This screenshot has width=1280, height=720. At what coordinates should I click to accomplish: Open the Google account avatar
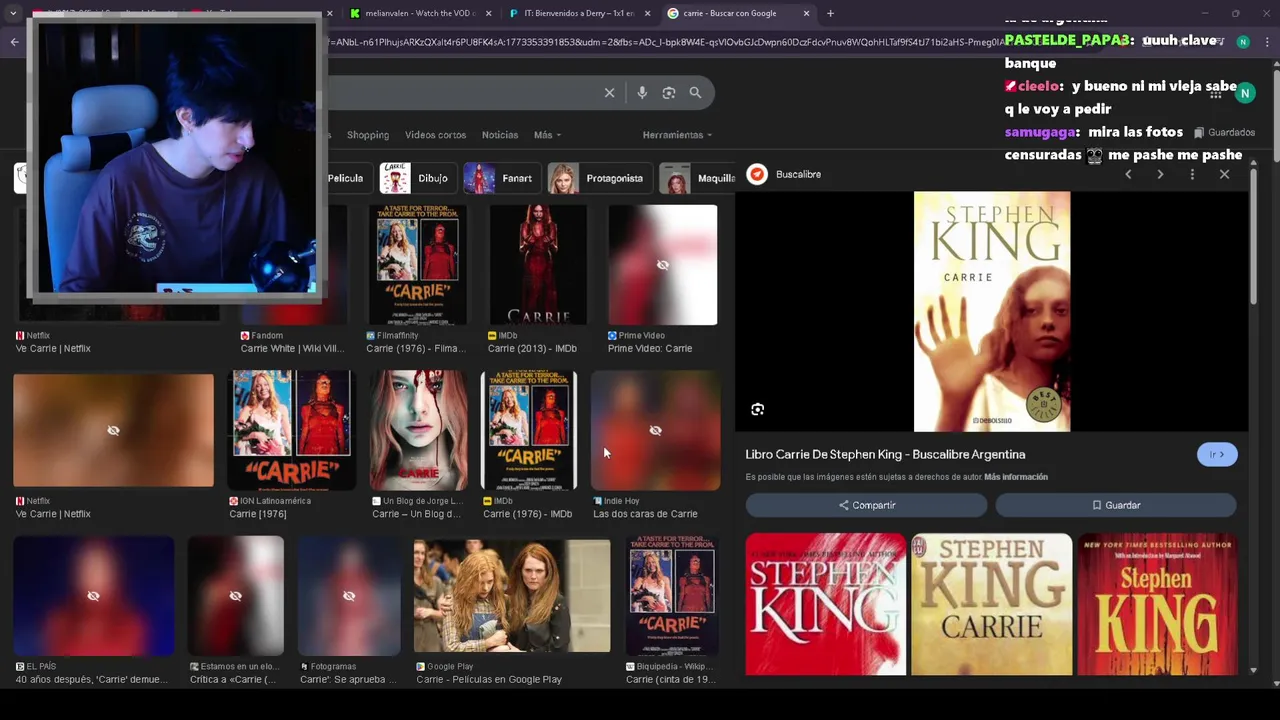1245,92
